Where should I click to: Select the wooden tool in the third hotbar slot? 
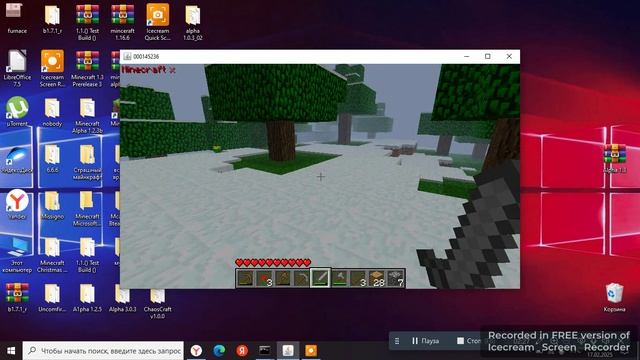[283, 278]
